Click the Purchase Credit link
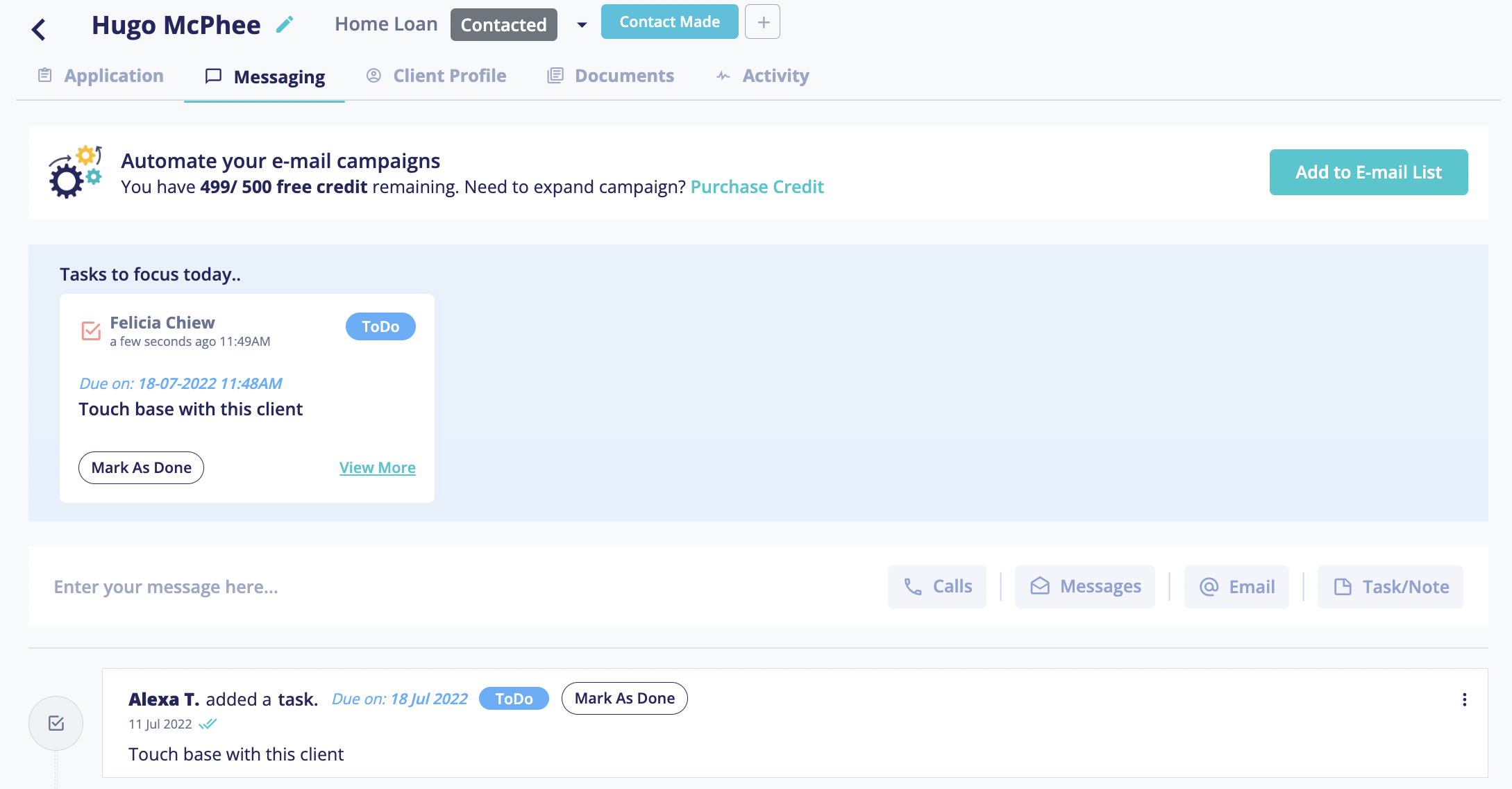The image size is (1512, 789). 757,186
